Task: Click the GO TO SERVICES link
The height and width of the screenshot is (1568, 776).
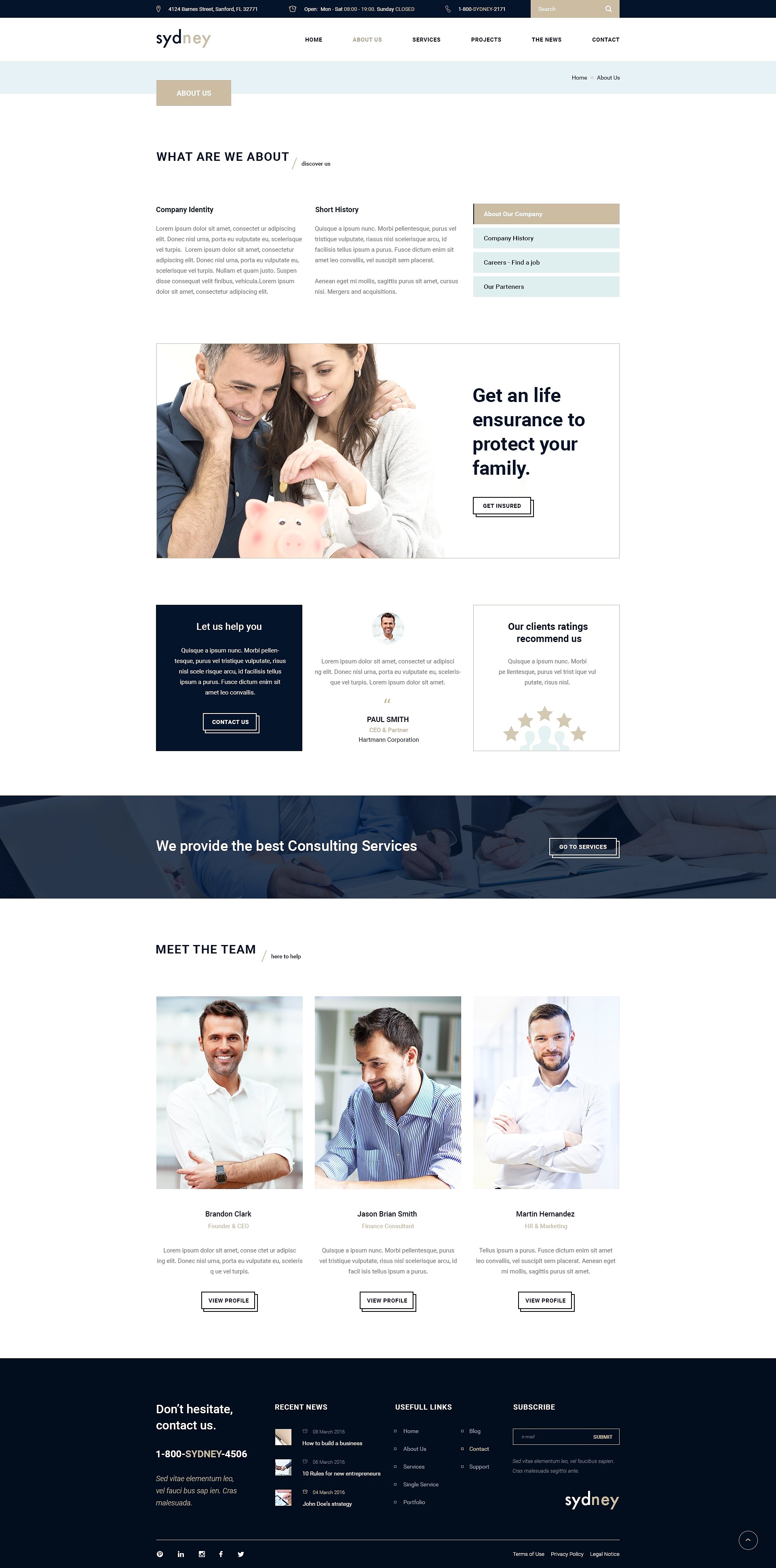Action: (x=583, y=845)
